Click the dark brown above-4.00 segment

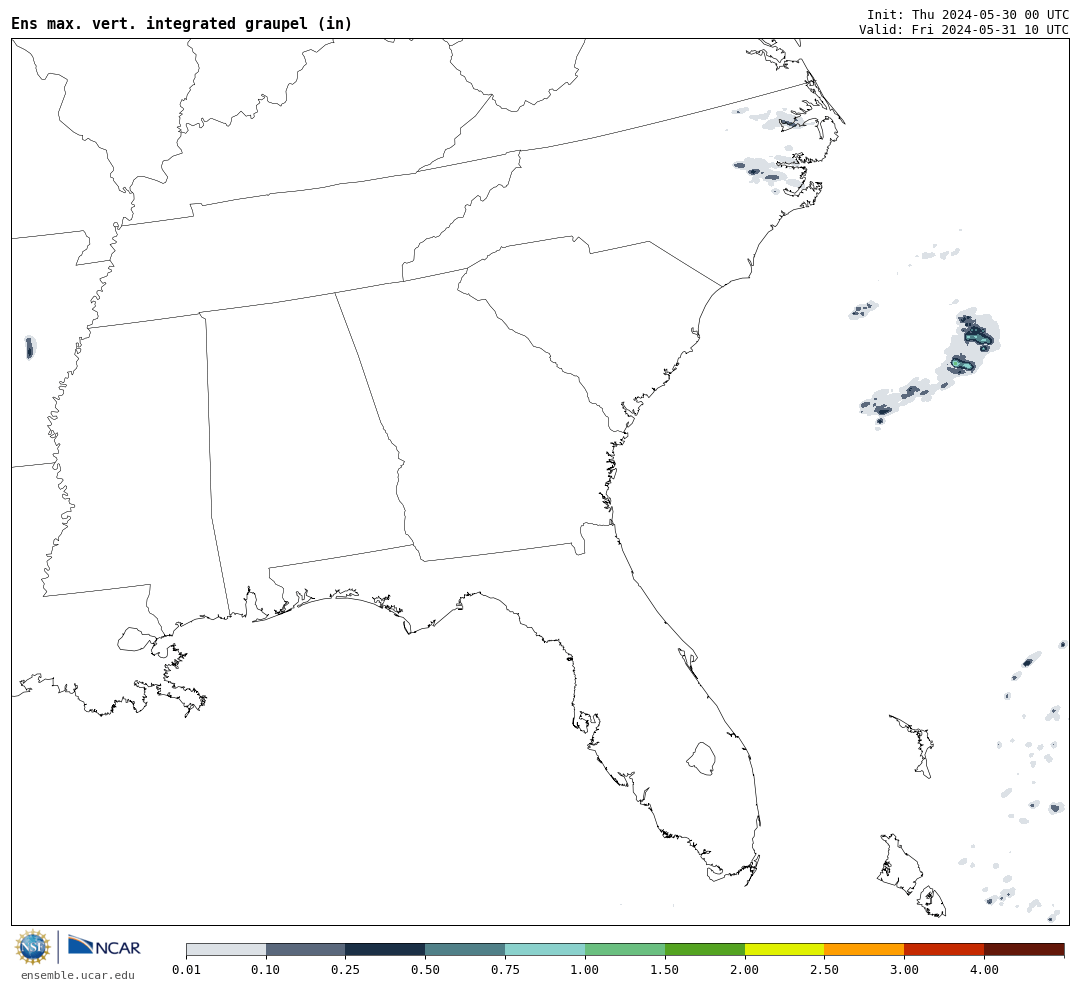point(1024,949)
